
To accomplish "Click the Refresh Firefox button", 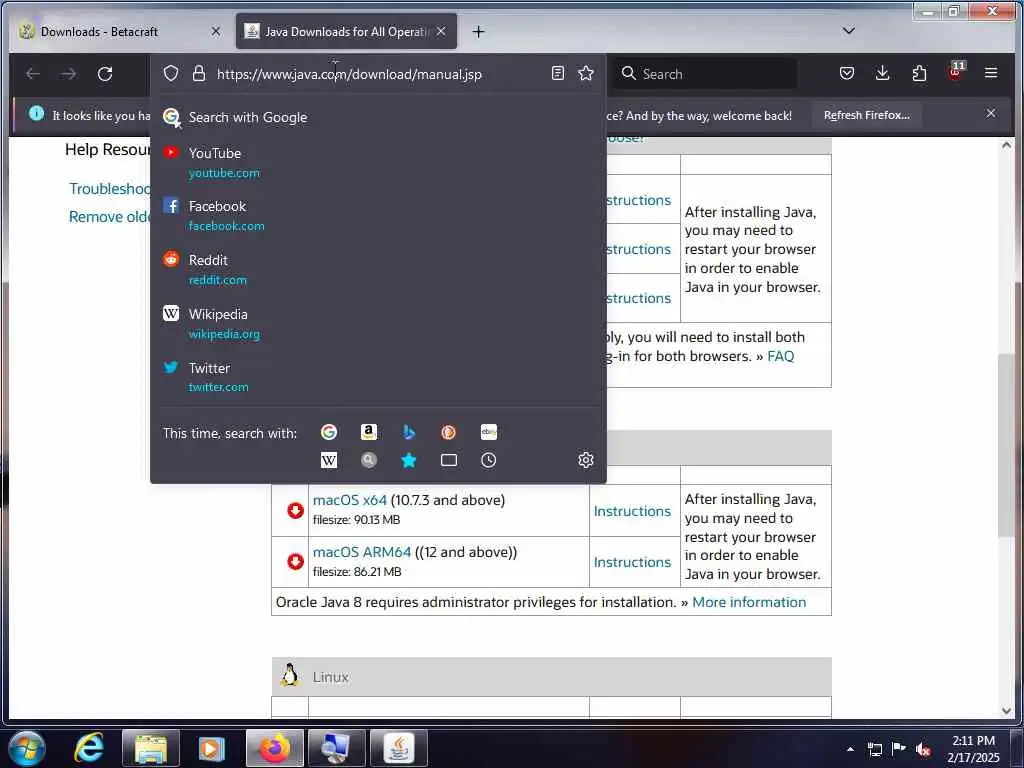I will tap(867, 116).
